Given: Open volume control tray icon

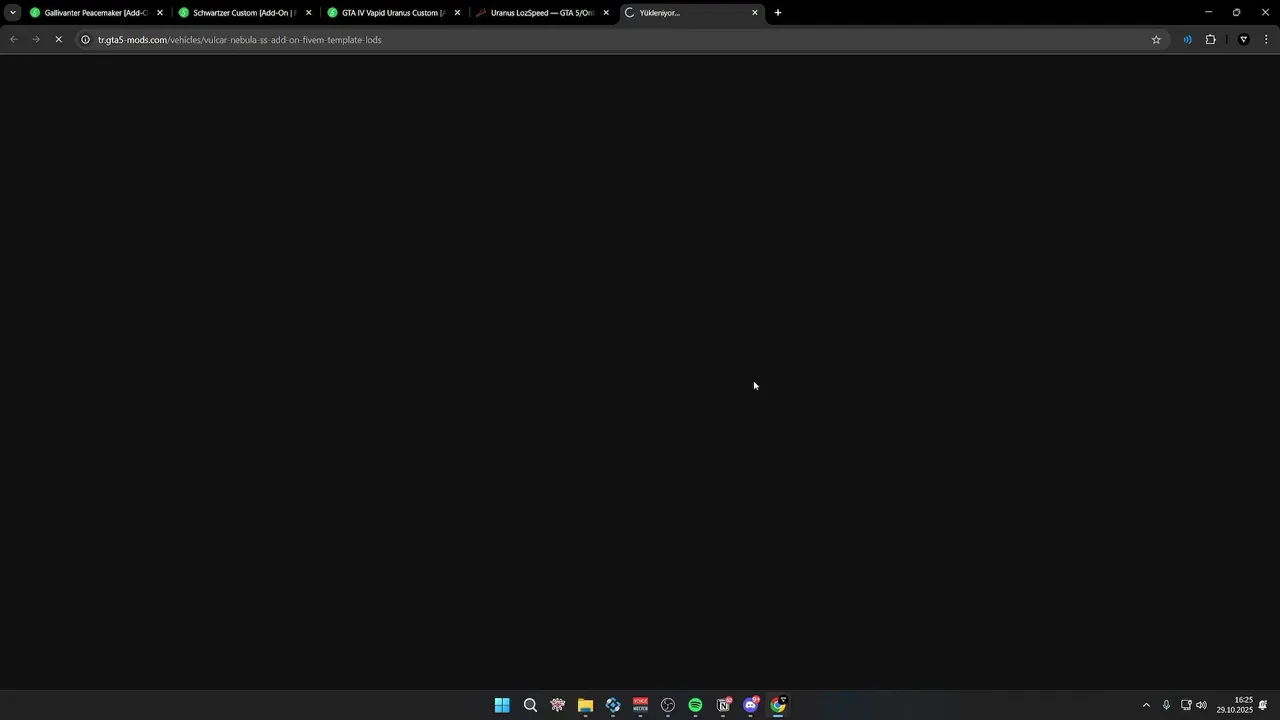Looking at the screenshot, I should (1201, 705).
